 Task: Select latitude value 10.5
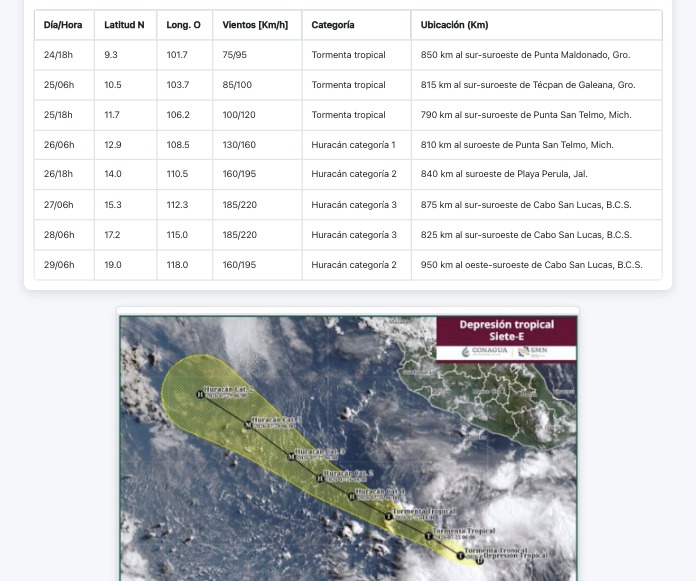(x=113, y=85)
